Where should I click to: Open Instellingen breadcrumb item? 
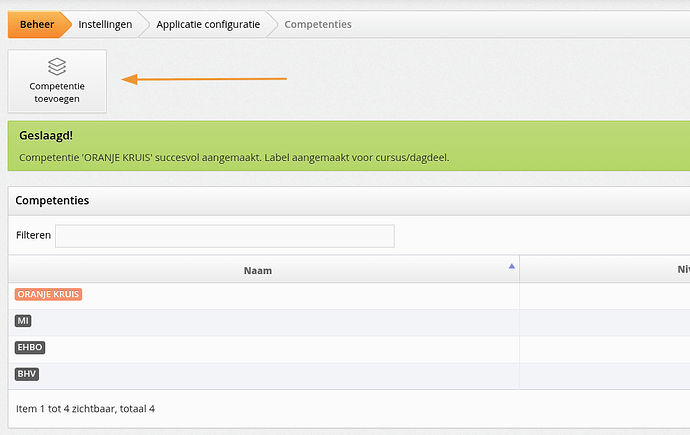click(x=105, y=24)
